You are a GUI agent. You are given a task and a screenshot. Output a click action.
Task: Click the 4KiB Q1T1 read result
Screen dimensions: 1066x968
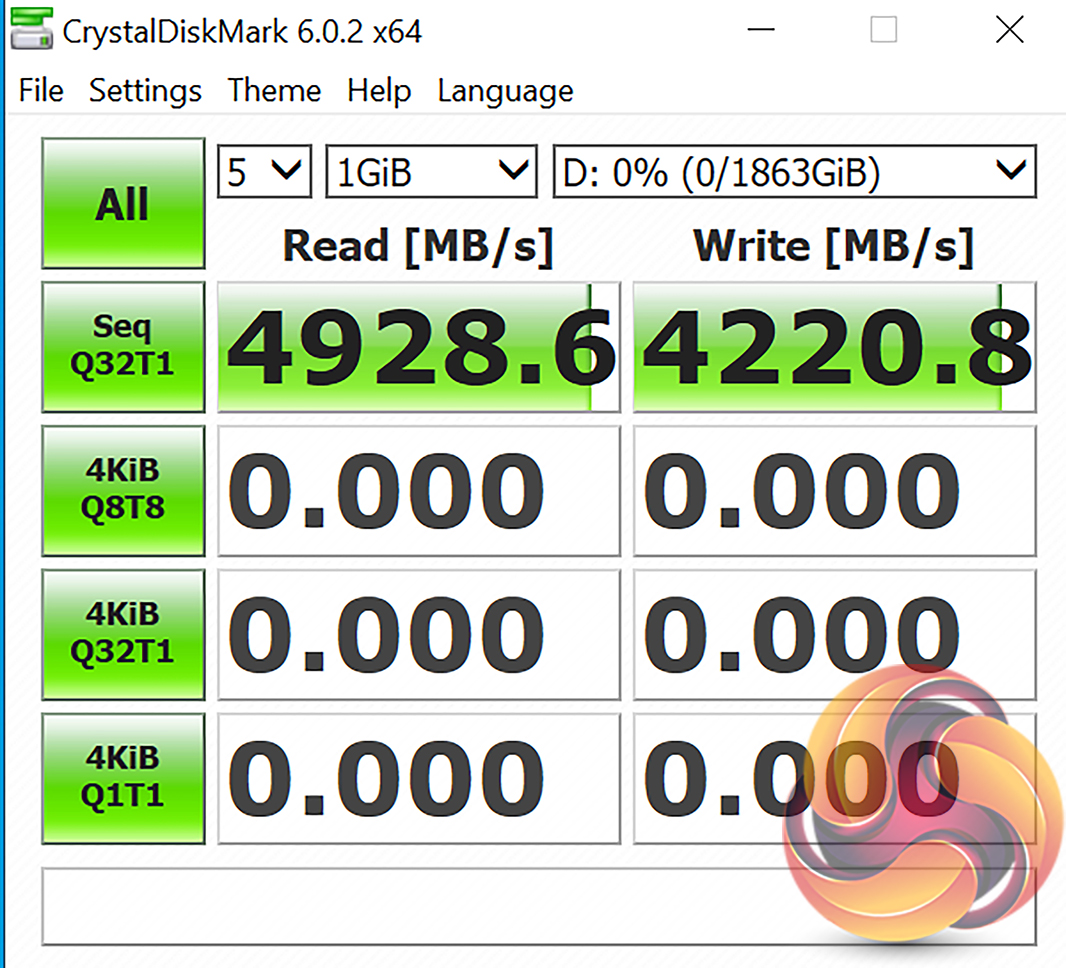(419, 778)
